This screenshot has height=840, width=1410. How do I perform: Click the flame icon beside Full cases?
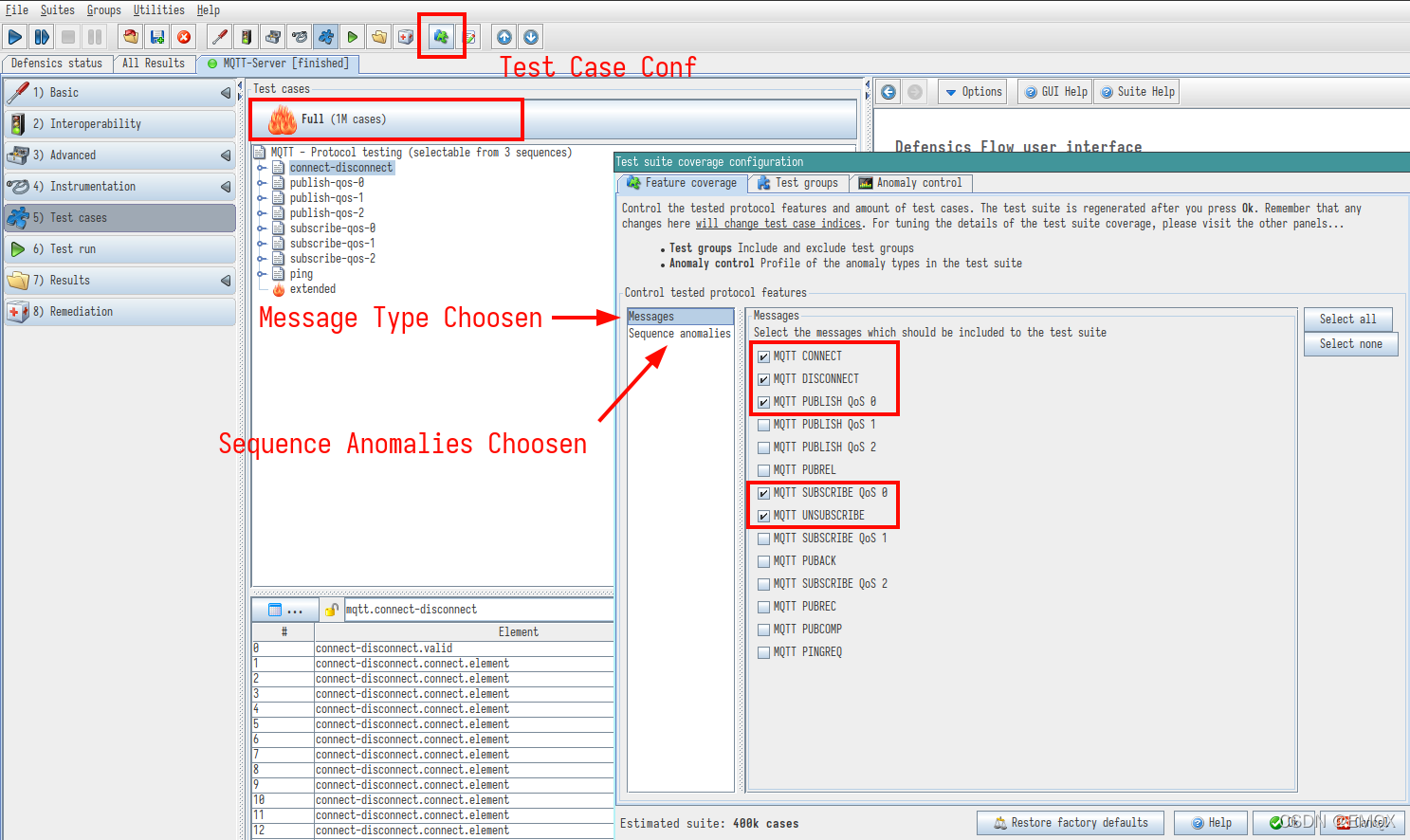[x=283, y=119]
